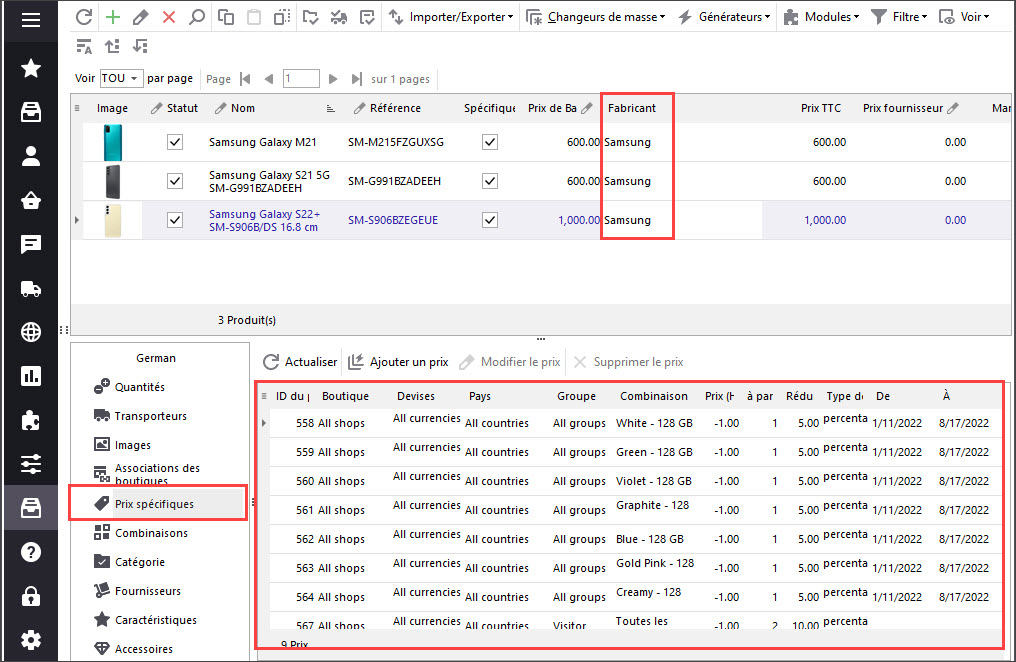The height and width of the screenshot is (662, 1016).
Task: Refresh product list with toolbar reload icon
Action: point(84,17)
